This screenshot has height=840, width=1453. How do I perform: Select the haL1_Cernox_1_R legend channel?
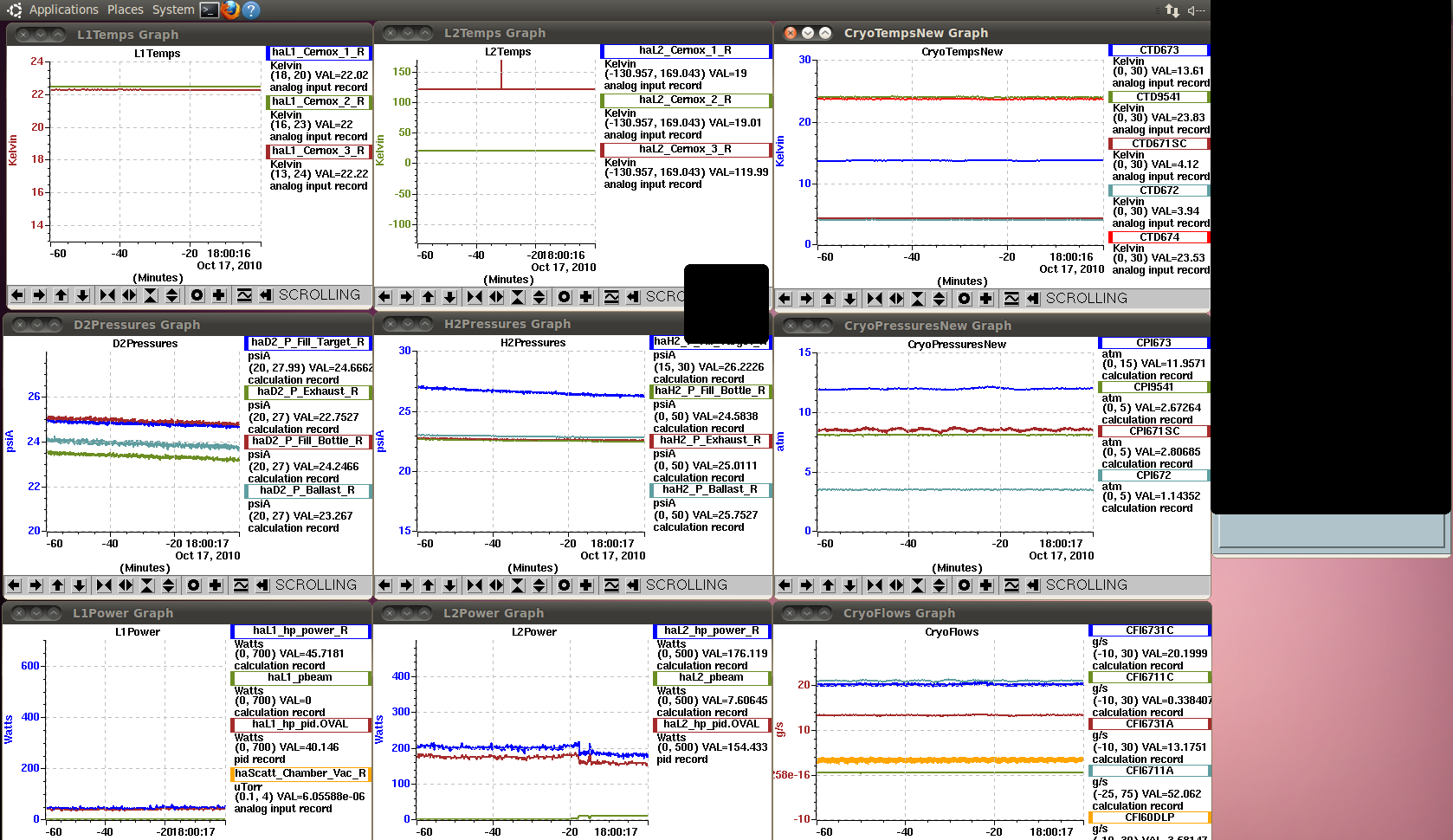point(318,52)
